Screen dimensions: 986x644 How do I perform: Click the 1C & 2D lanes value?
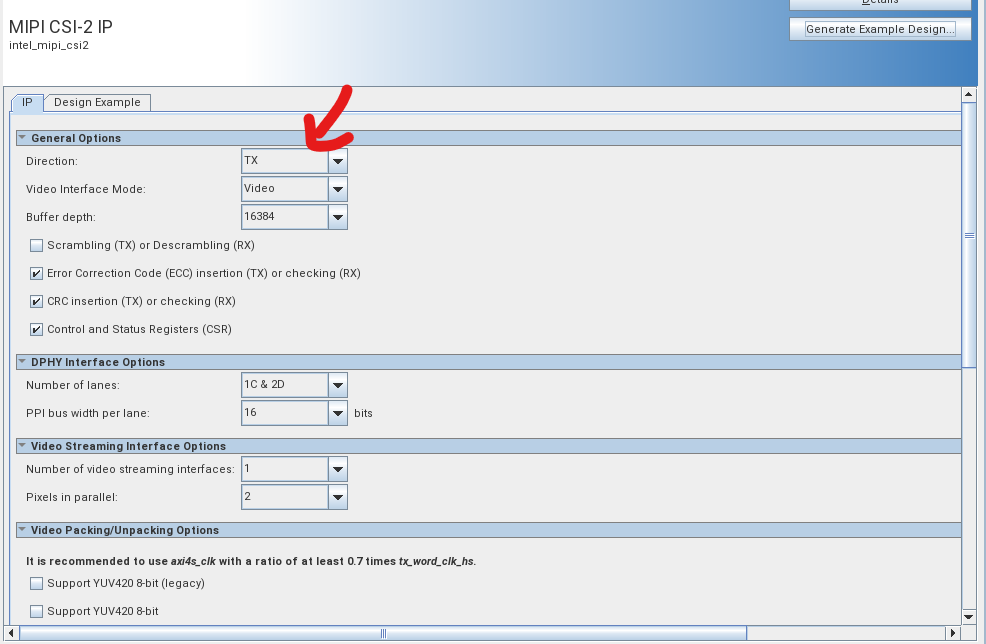pyautogui.click(x=264, y=384)
